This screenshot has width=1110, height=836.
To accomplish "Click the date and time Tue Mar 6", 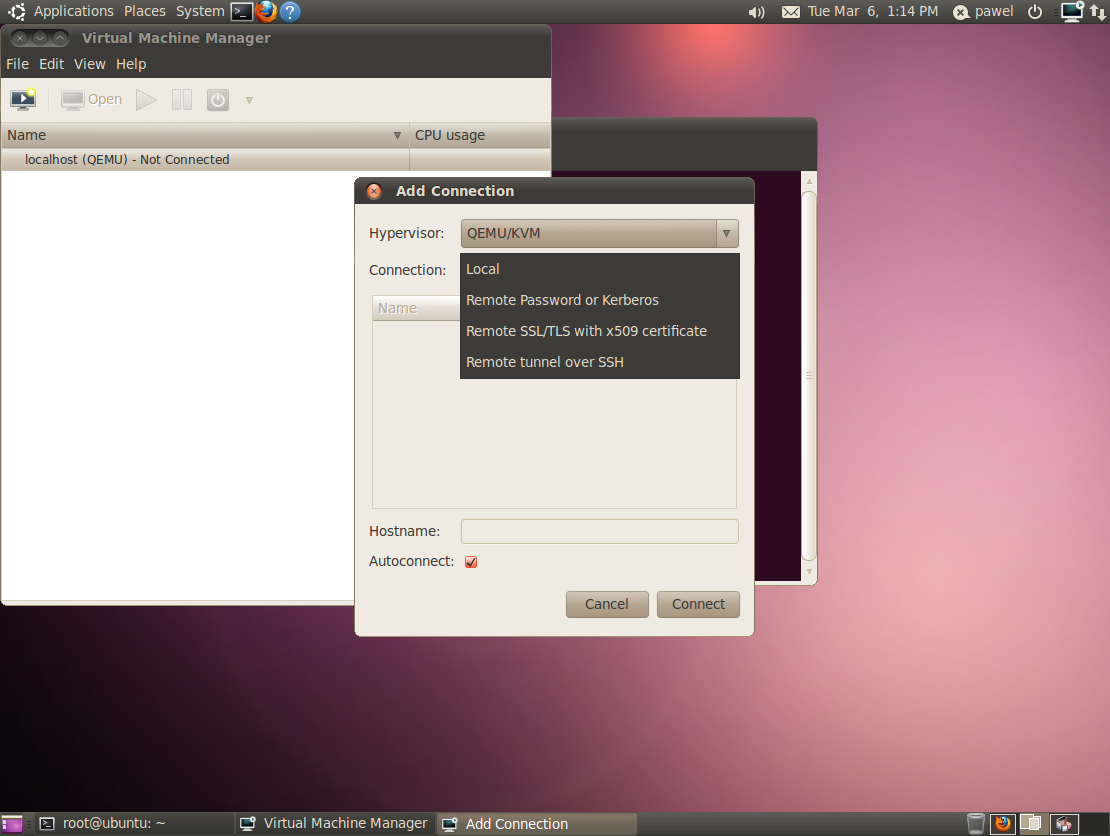I will (873, 11).
